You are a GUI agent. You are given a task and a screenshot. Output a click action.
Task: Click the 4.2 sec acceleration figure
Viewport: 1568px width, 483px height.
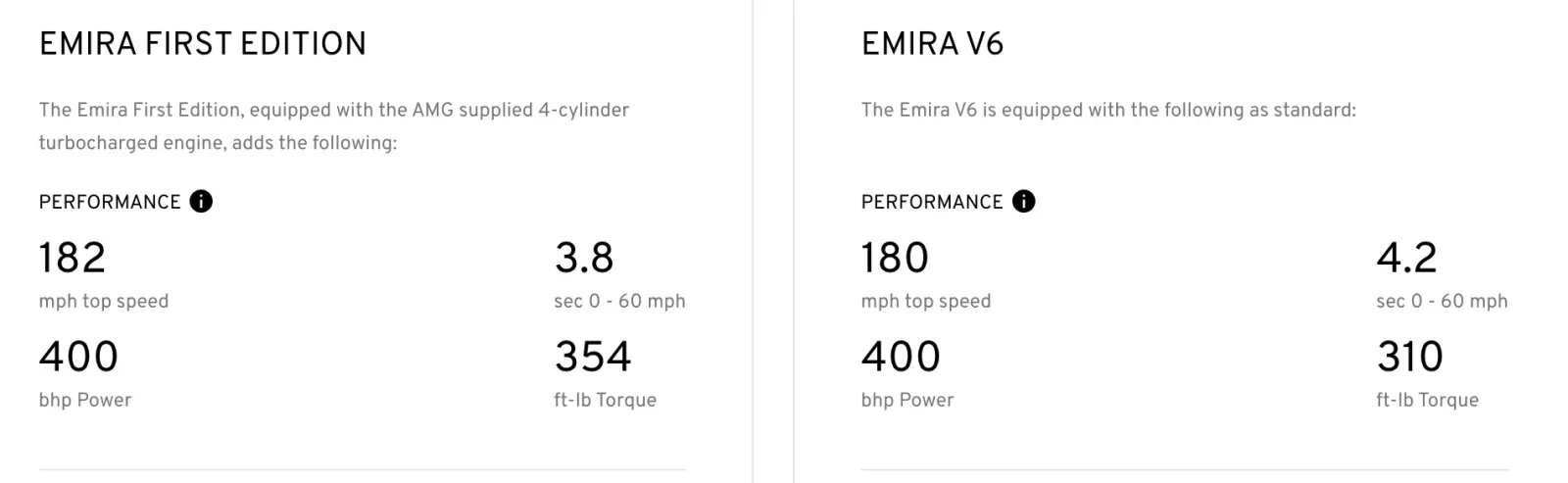[1406, 259]
